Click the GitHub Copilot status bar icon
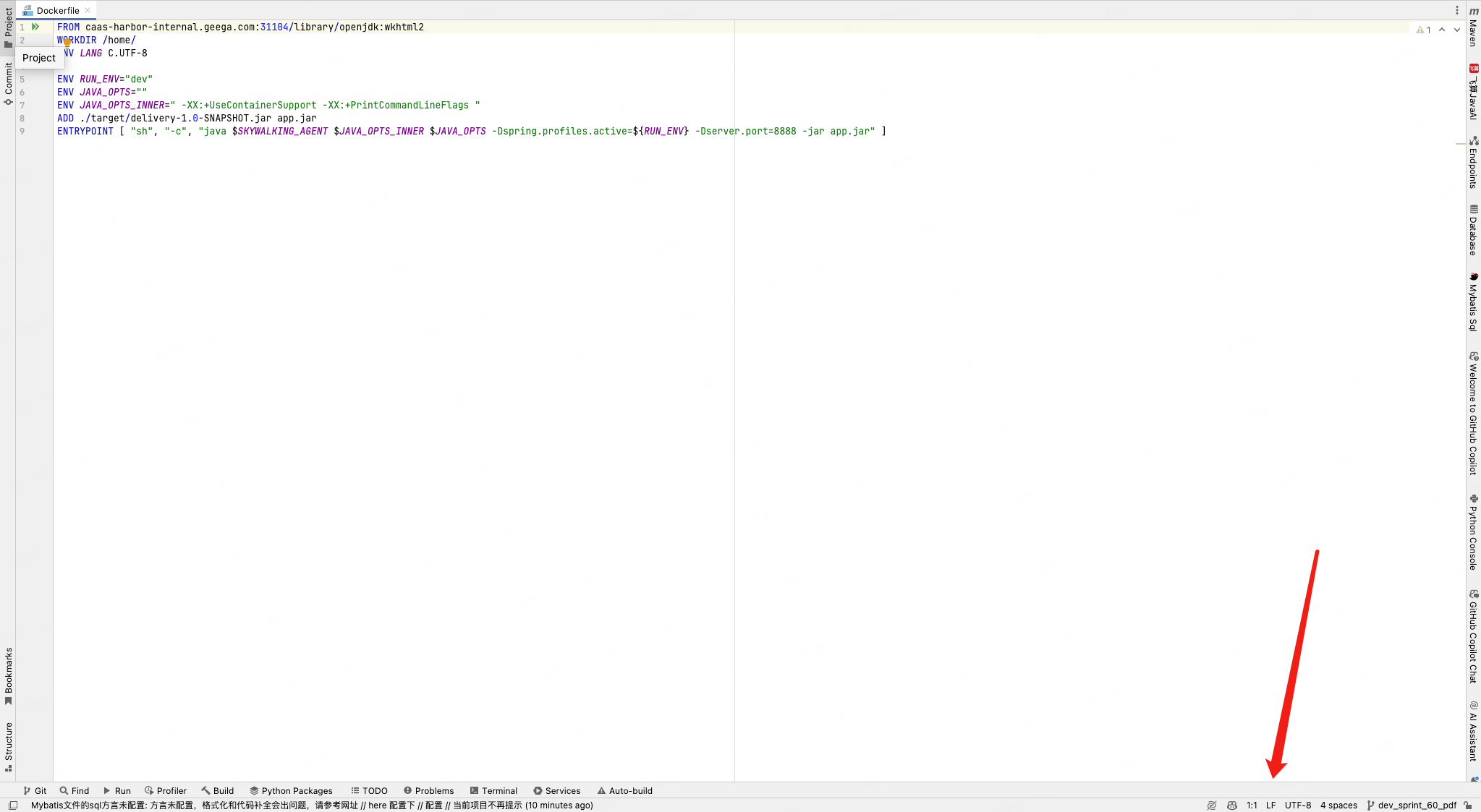Viewport: 1481px width, 812px height. 1232,805
